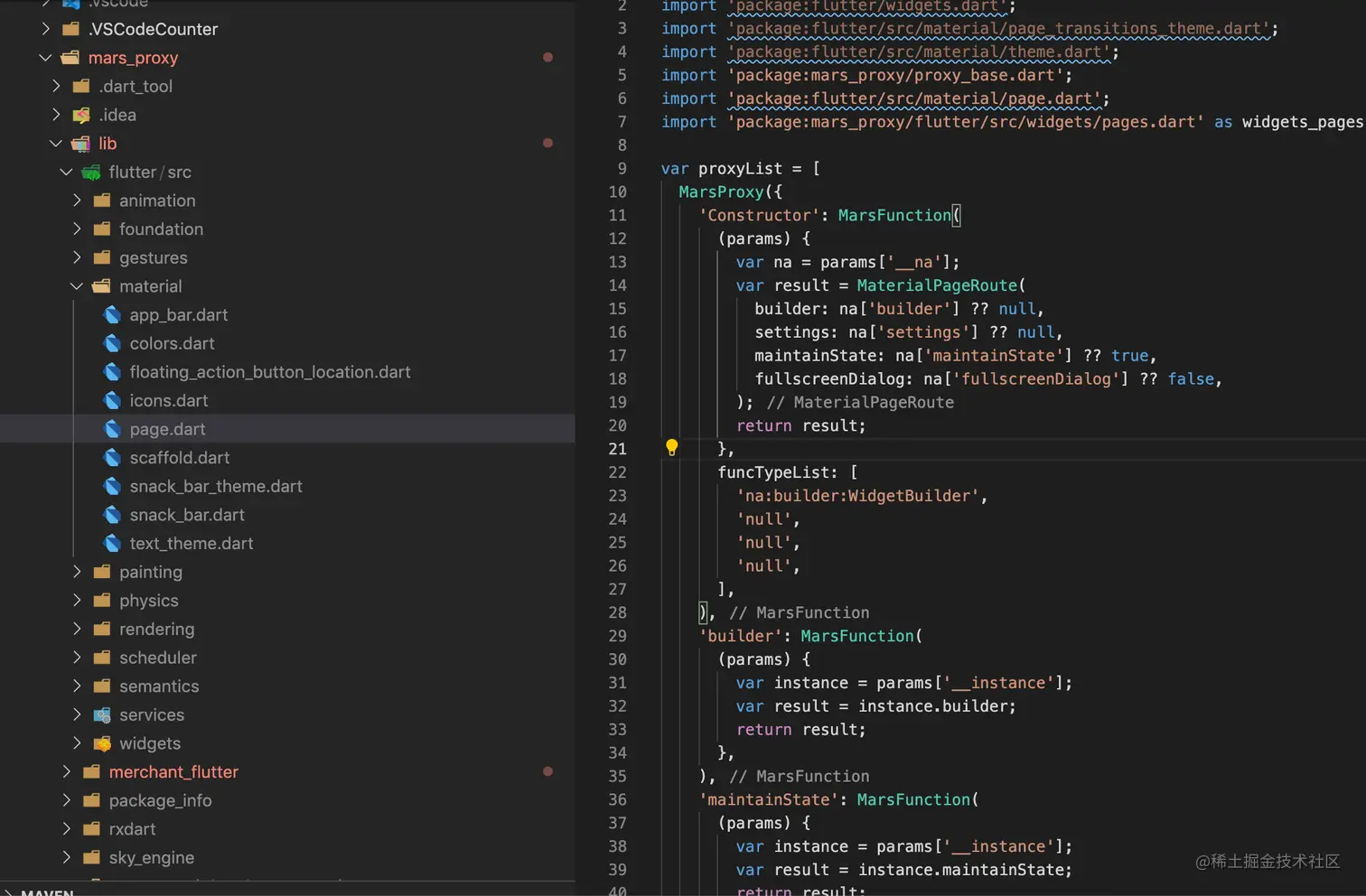Select page.dart in the file tree
The height and width of the screenshot is (896, 1366).
[287, 429]
